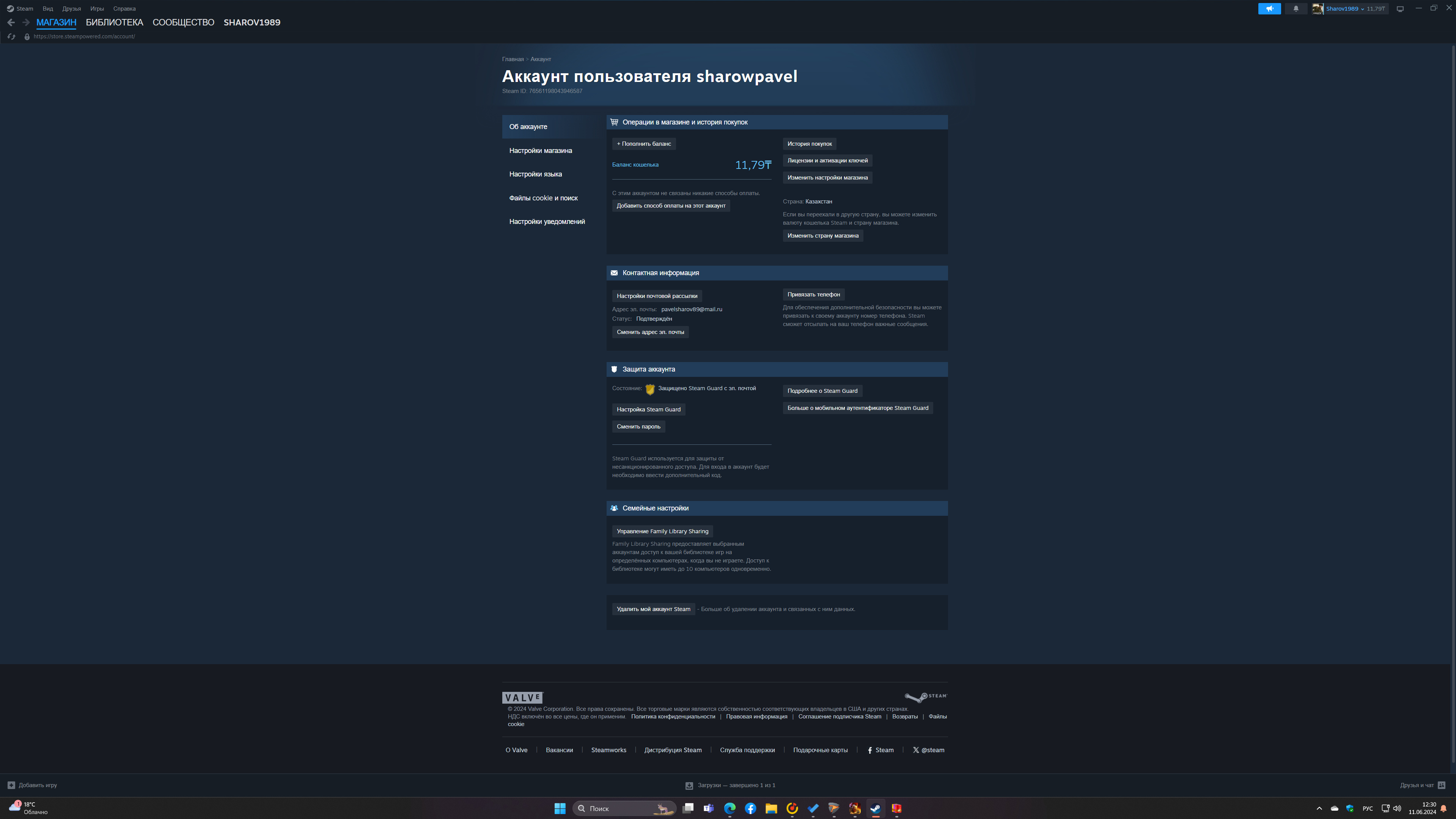Click the Steam logo in footer
This screenshot has width=1456, height=819.
925,697
